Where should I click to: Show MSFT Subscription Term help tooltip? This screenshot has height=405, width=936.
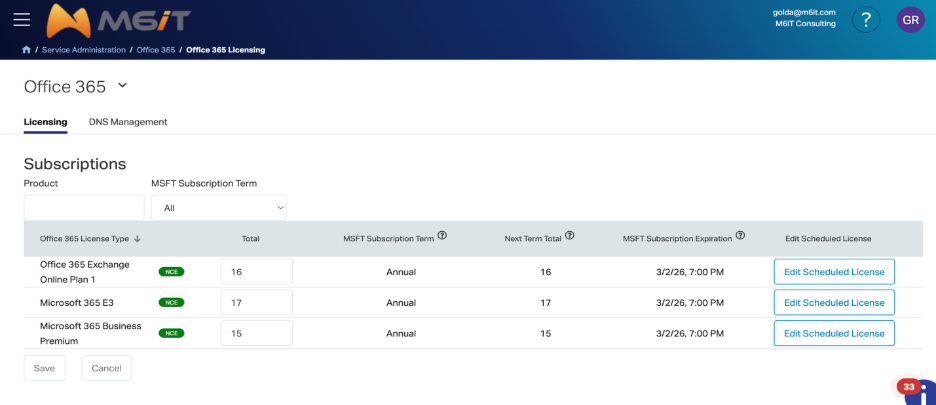442,235
